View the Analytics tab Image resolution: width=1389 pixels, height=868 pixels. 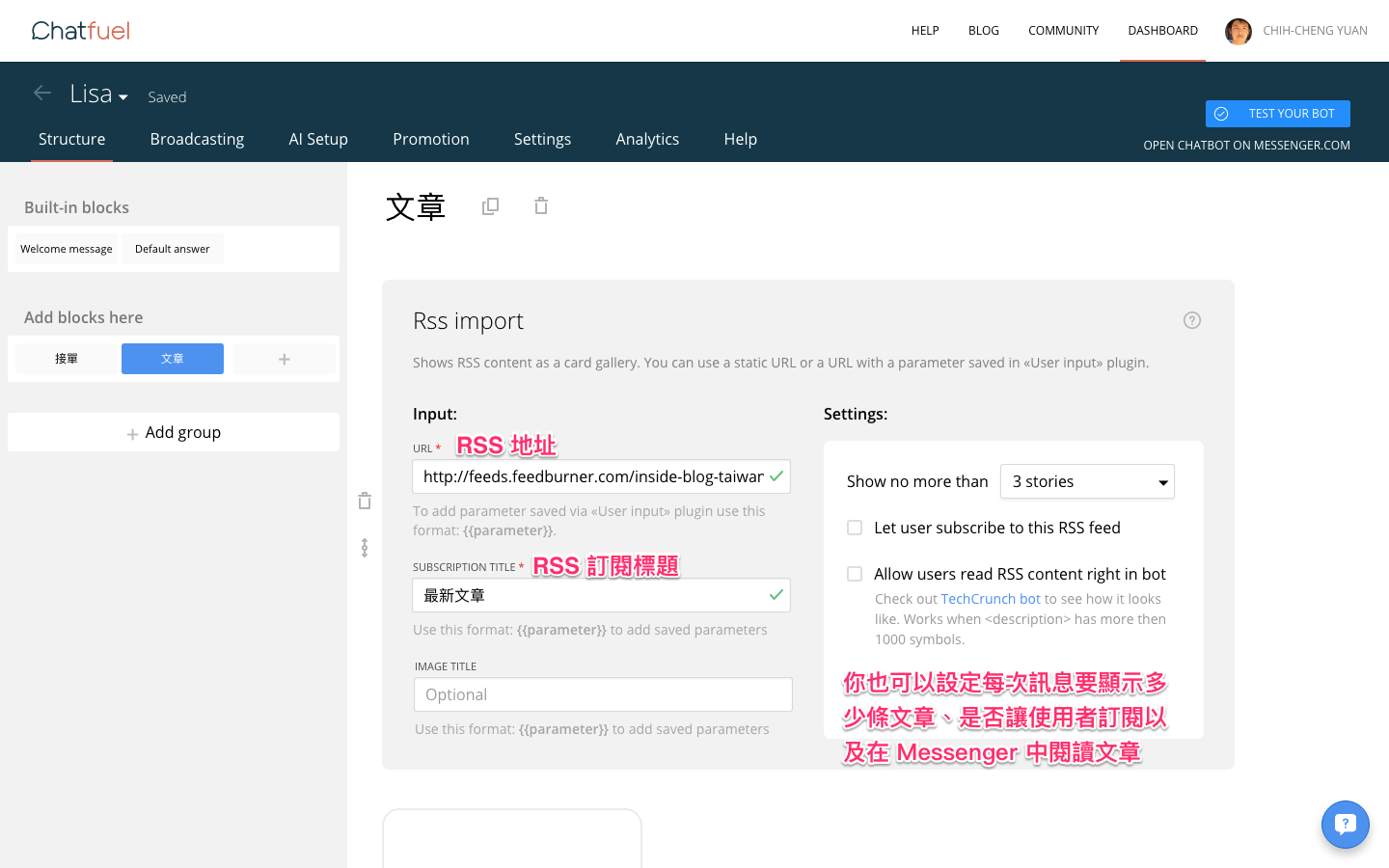[x=647, y=139]
